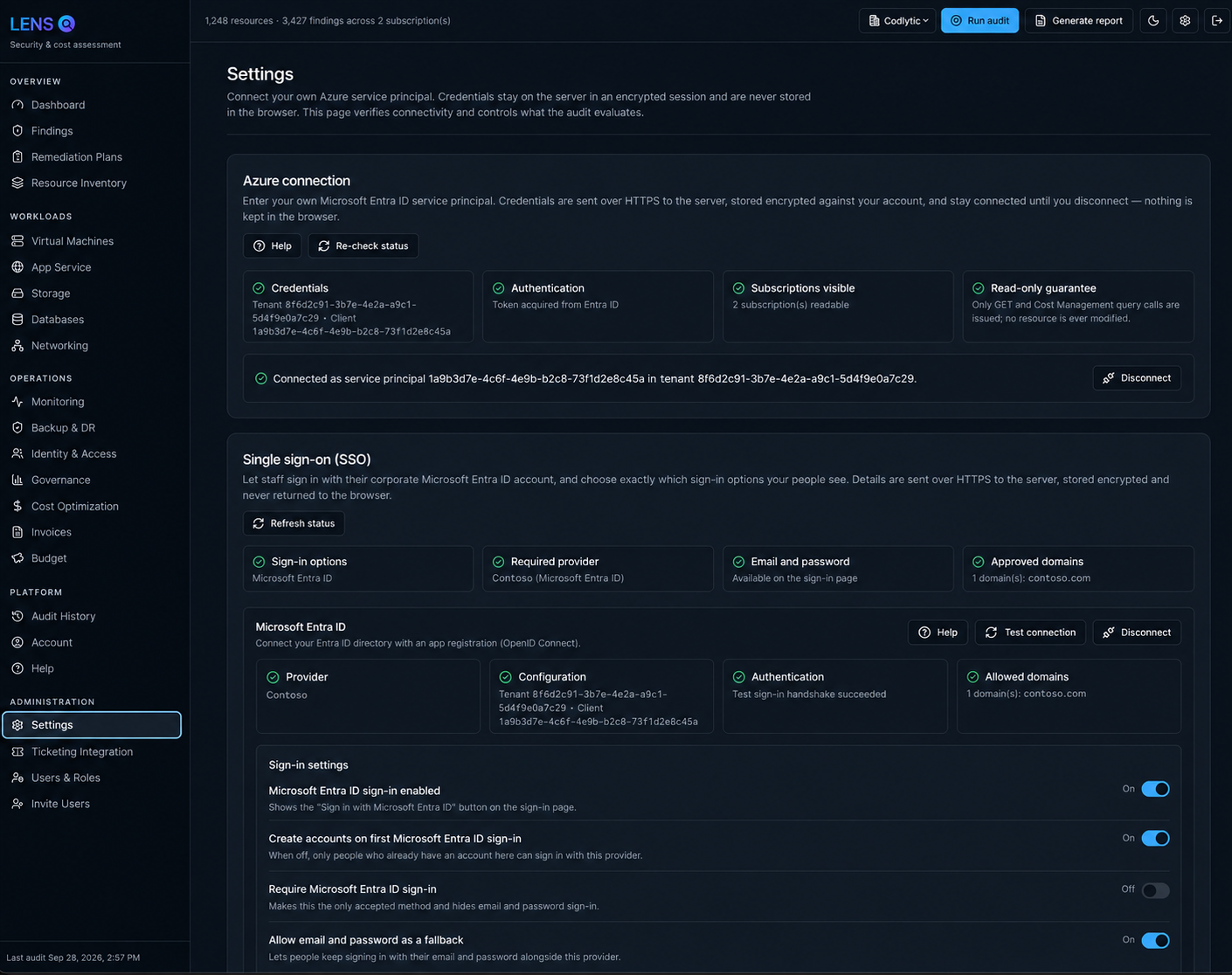
Task: Go to Account in Platform section
Action: [x=92, y=643]
